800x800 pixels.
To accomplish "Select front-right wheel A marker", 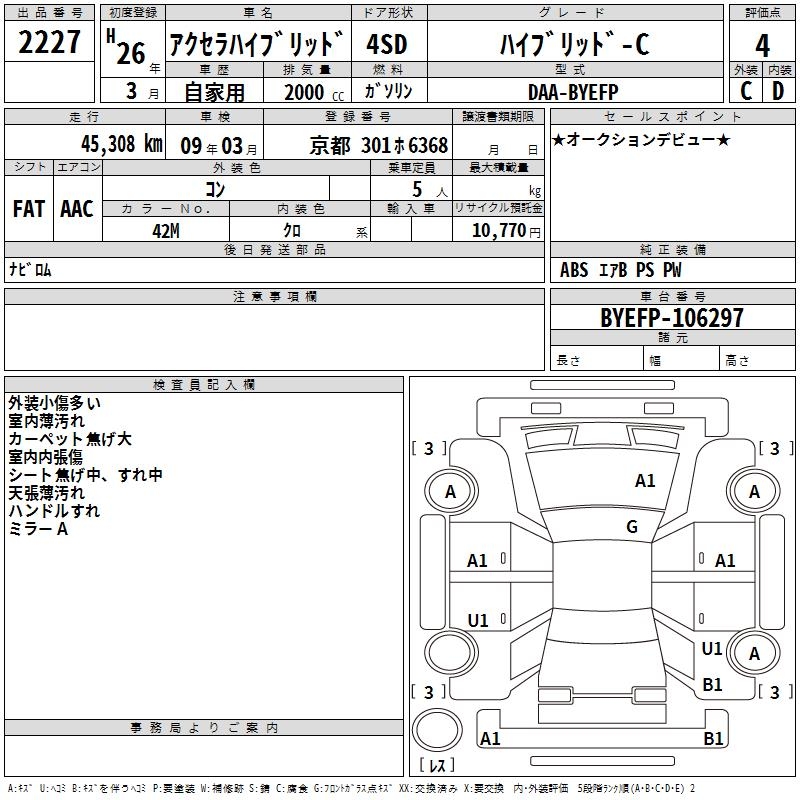I will pyautogui.click(x=754, y=492).
